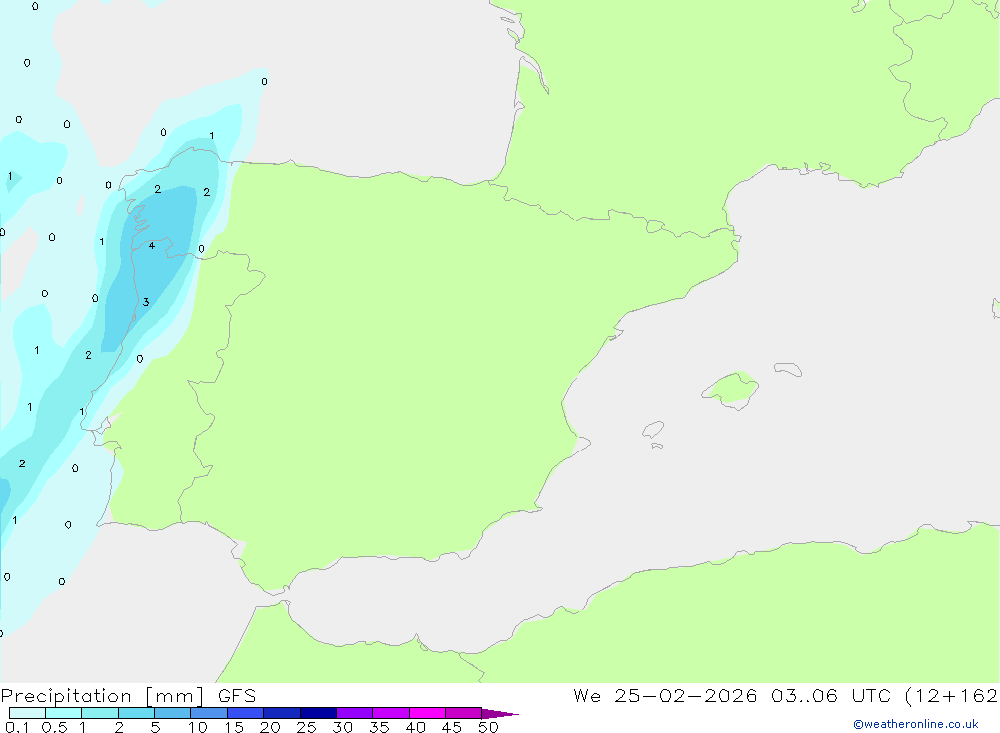Image resolution: width=1000 pixels, height=733 pixels.
Task: Click the 2–5 mm legend swatch
Action: coord(136,713)
